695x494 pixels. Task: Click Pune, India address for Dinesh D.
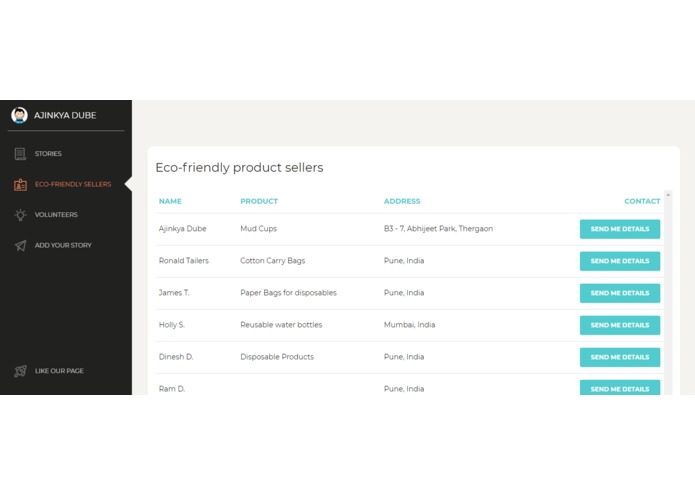click(404, 357)
